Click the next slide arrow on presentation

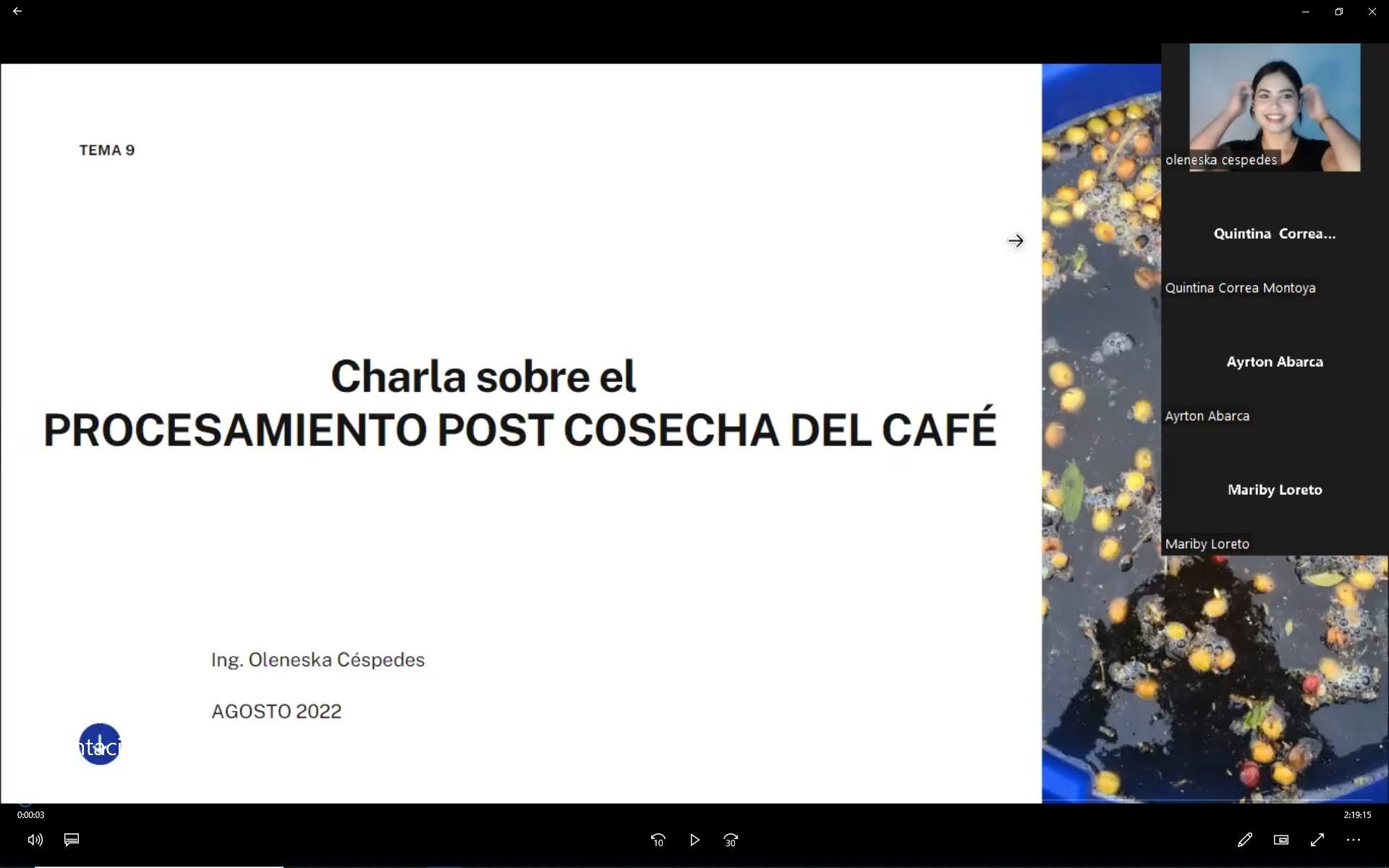pos(1015,241)
